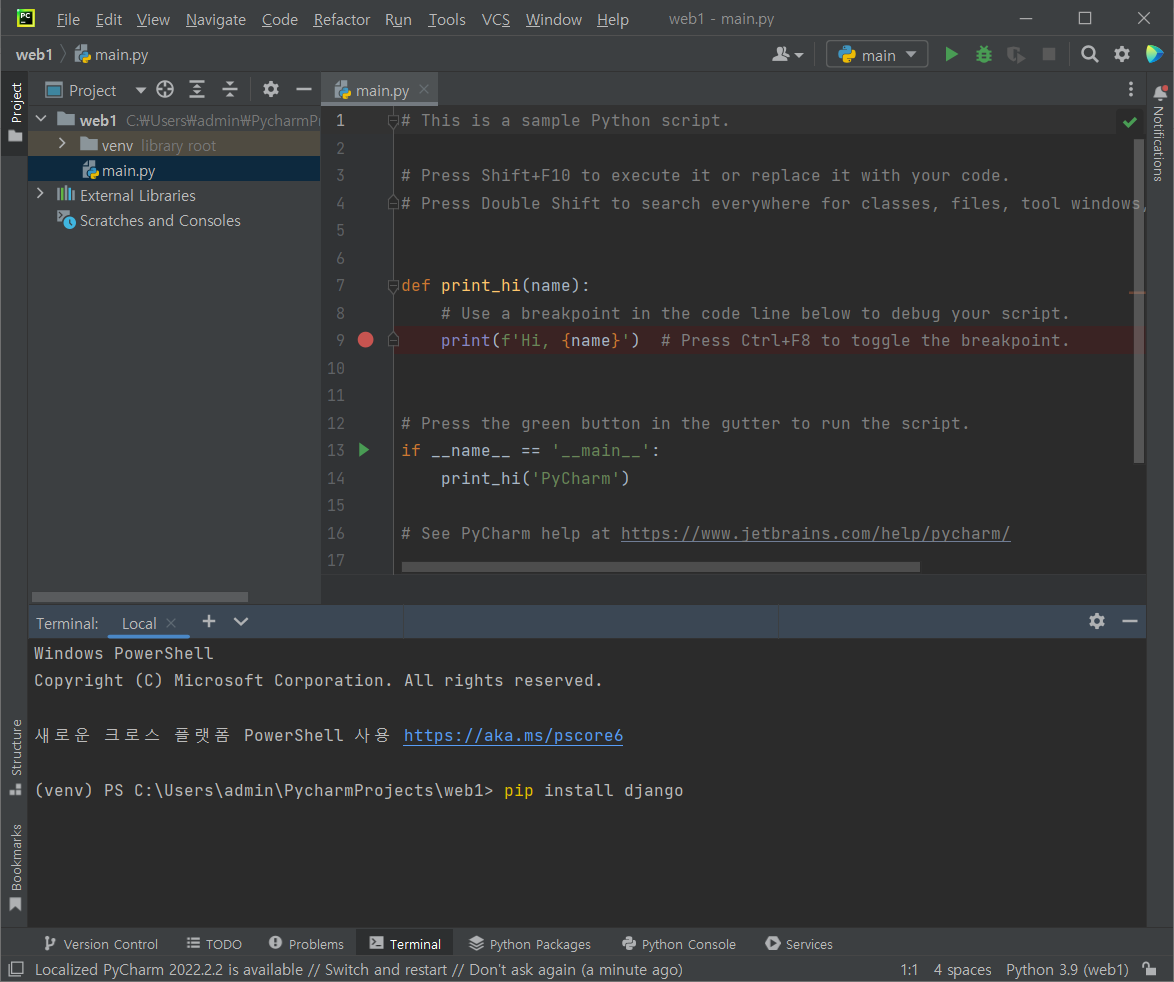Open Notifications bell in right sidebar
The height and width of the screenshot is (982, 1174).
tap(1160, 93)
